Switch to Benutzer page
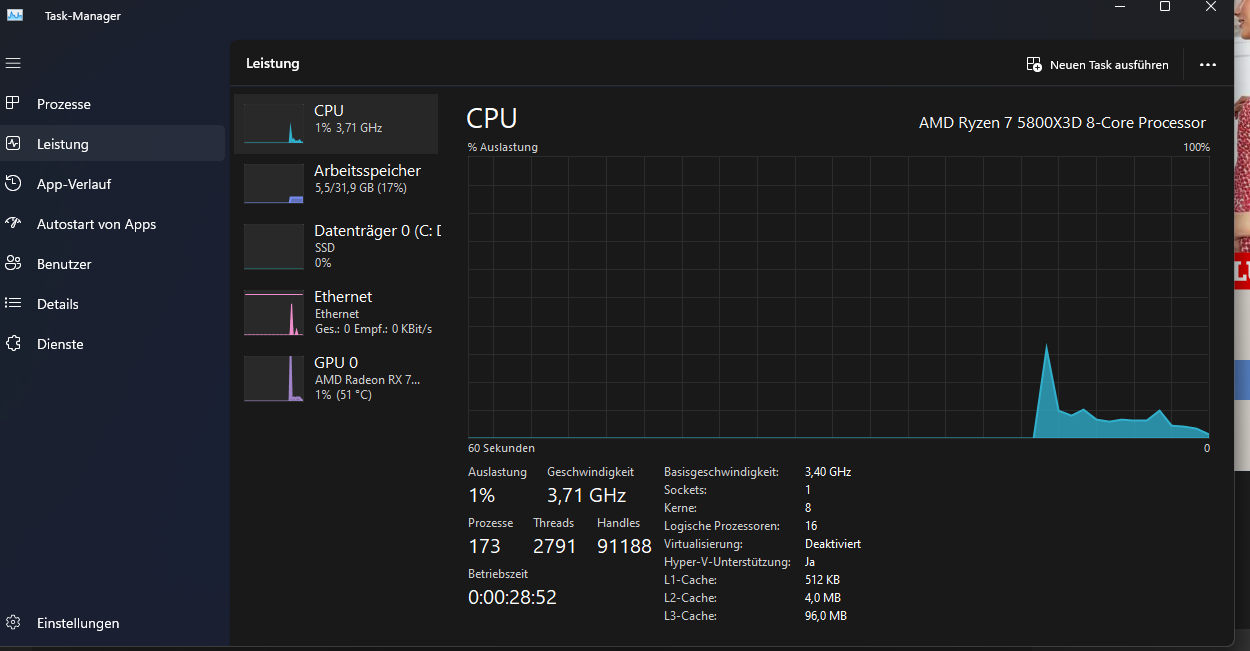Viewport: 1250px width, 651px height. point(112,264)
